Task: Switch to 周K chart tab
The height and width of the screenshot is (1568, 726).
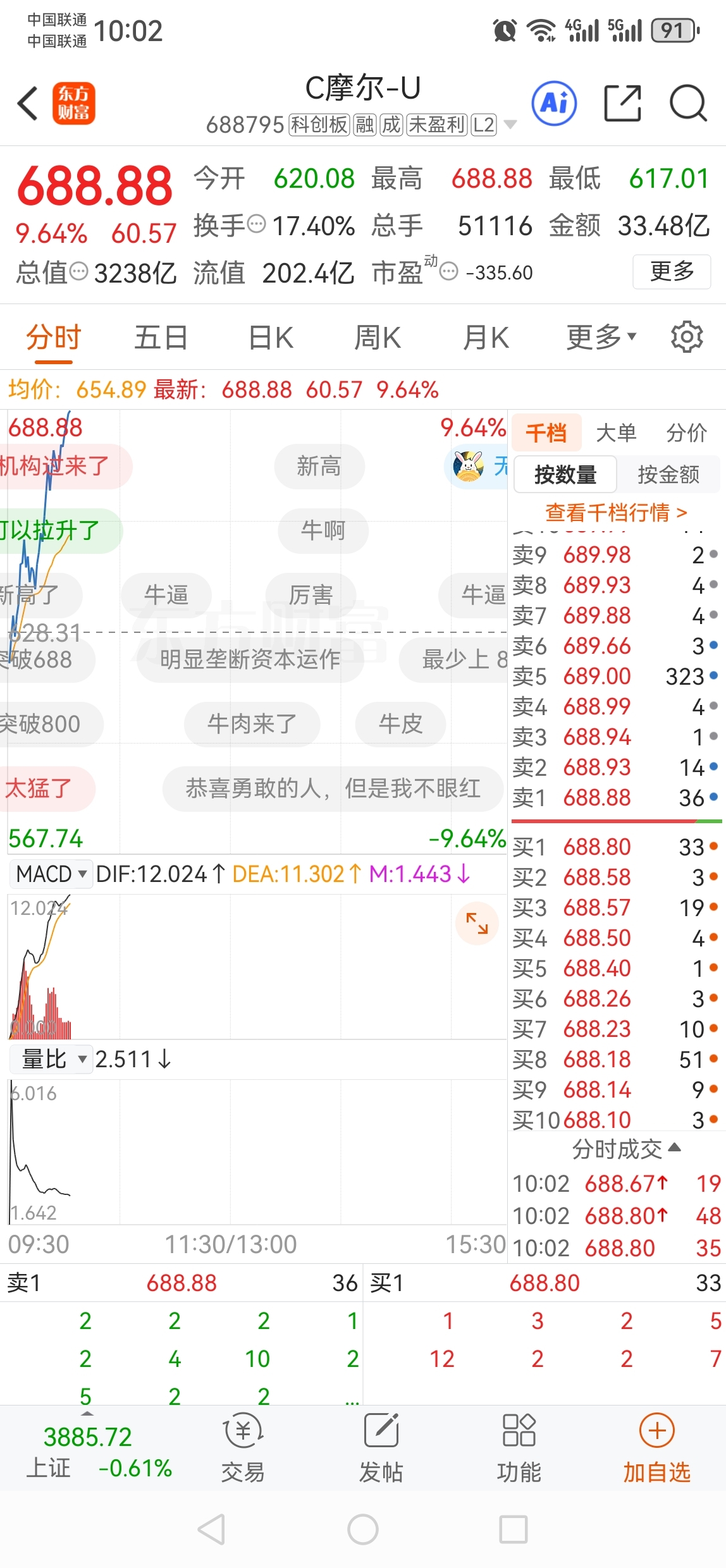Action: click(378, 337)
